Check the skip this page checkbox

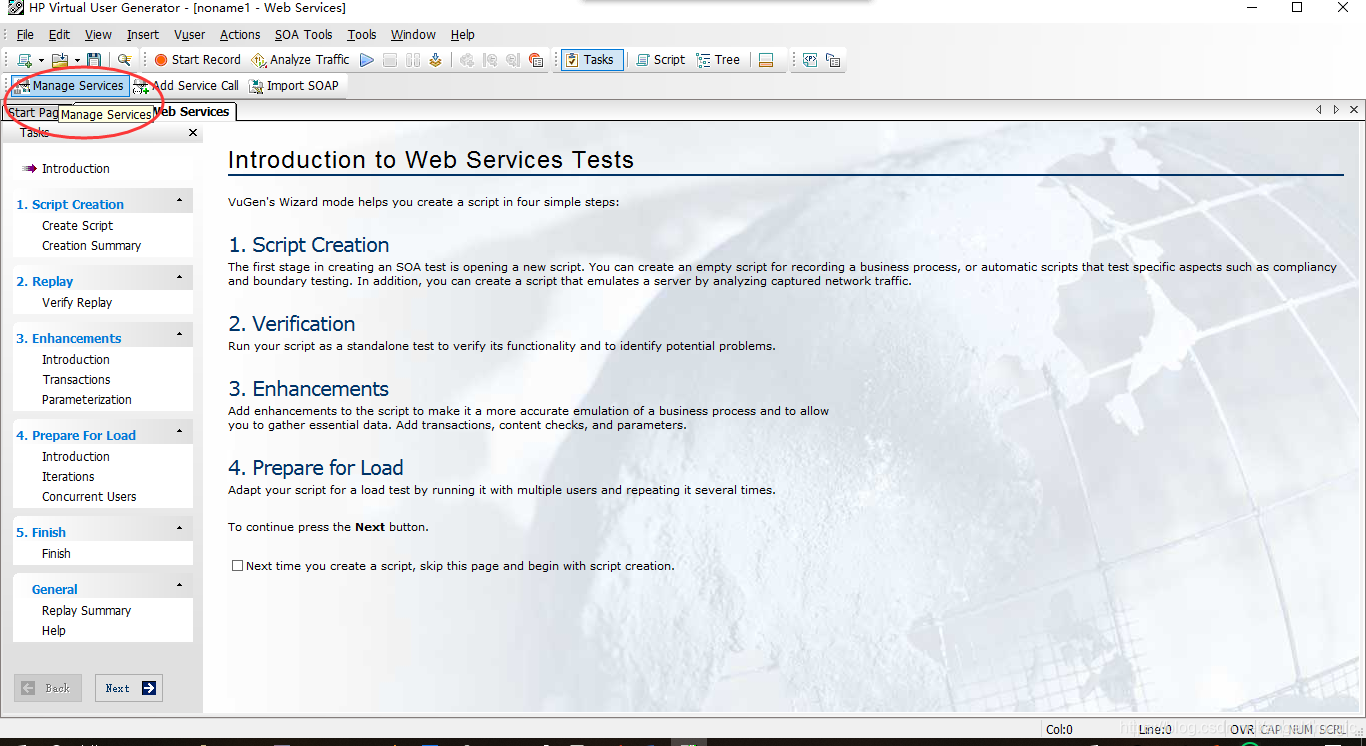(x=237, y=566)
